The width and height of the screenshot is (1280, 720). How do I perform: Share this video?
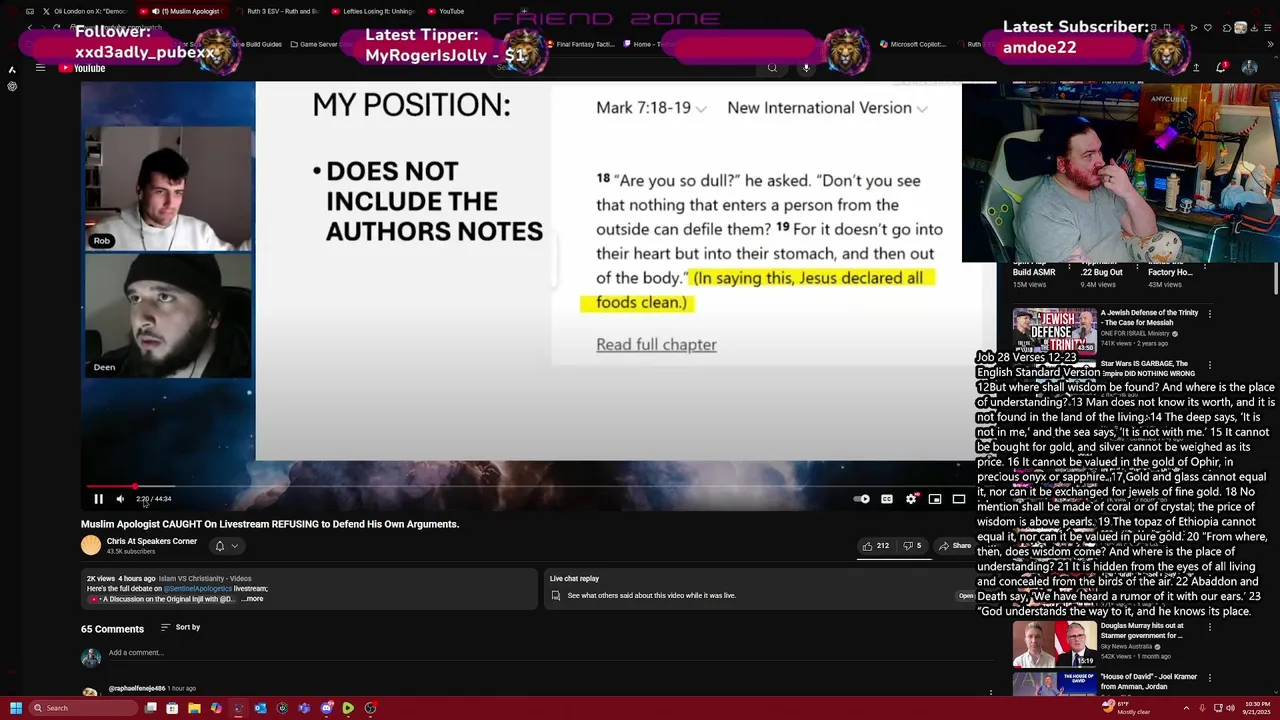955,546
